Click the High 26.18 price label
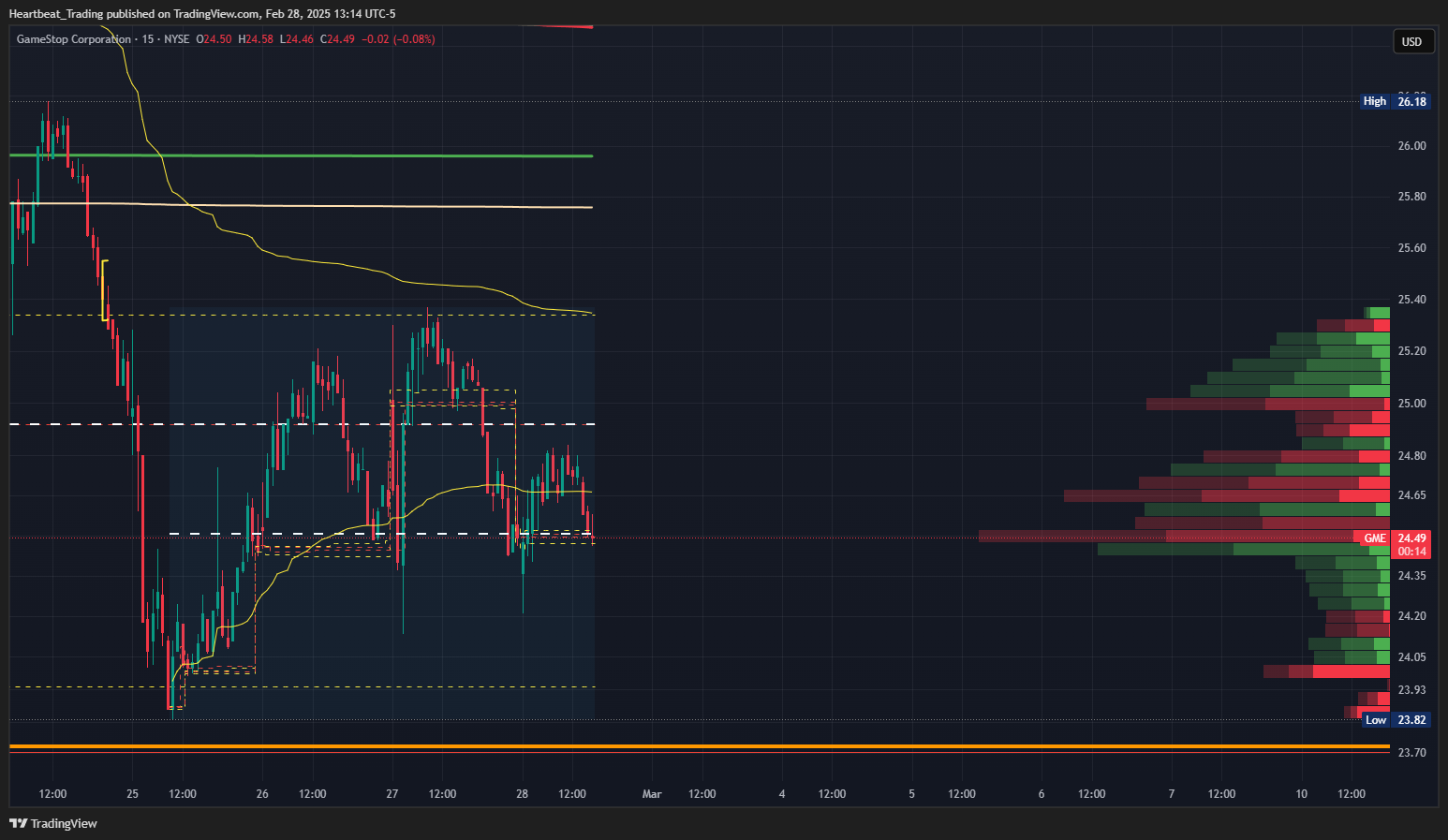Image resolution: width=1448 pixels, height=840 pixels. coord(1395,101)
